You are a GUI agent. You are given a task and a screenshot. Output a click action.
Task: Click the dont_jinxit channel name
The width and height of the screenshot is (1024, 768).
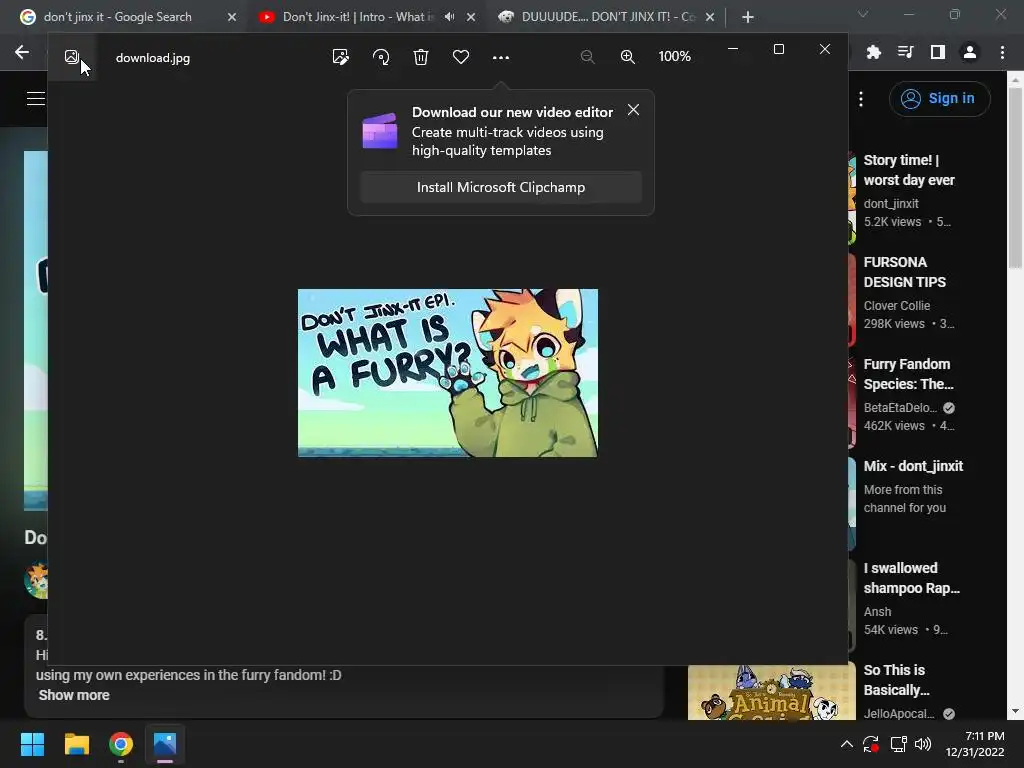click(x=891, y=204)
